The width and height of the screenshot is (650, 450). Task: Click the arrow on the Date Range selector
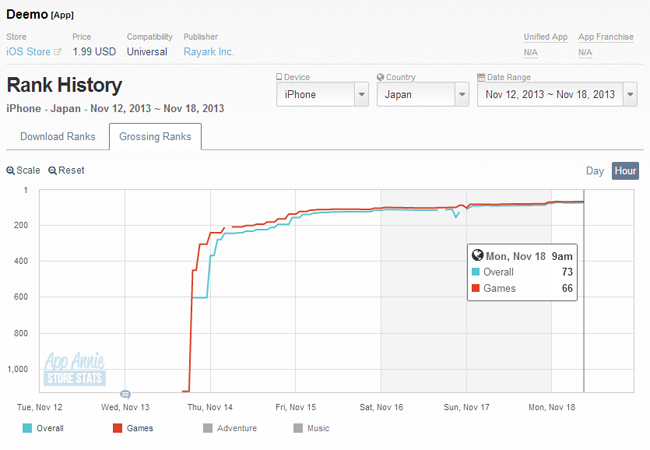tap(630, 94)
